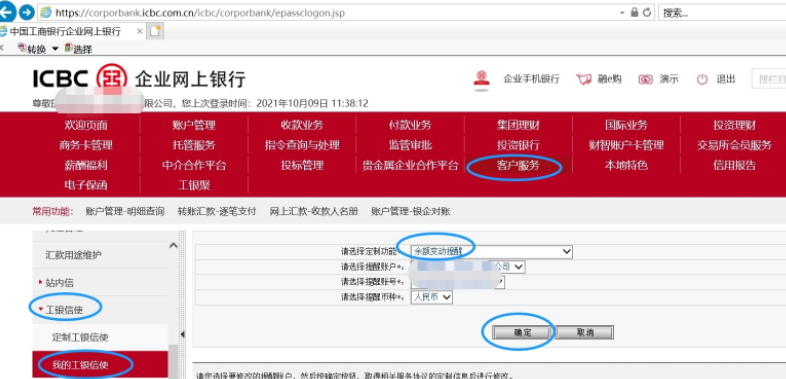Viewport: 786px width, 379px height.
Task: Click the 退出 power icon
Action: [x=702, y=79]
